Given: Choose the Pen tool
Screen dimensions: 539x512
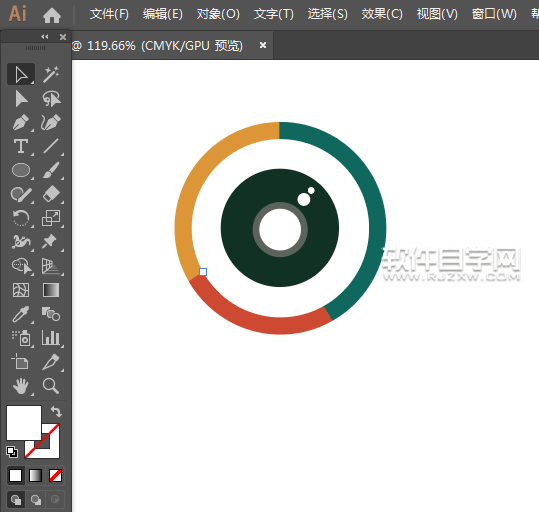Looking at the screenshot, I should tap(21, 122).
